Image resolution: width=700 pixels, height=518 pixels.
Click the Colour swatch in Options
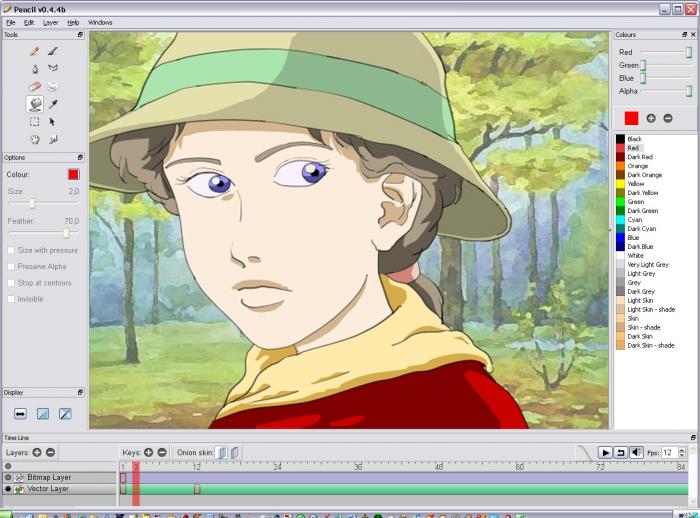pos(74,175)
